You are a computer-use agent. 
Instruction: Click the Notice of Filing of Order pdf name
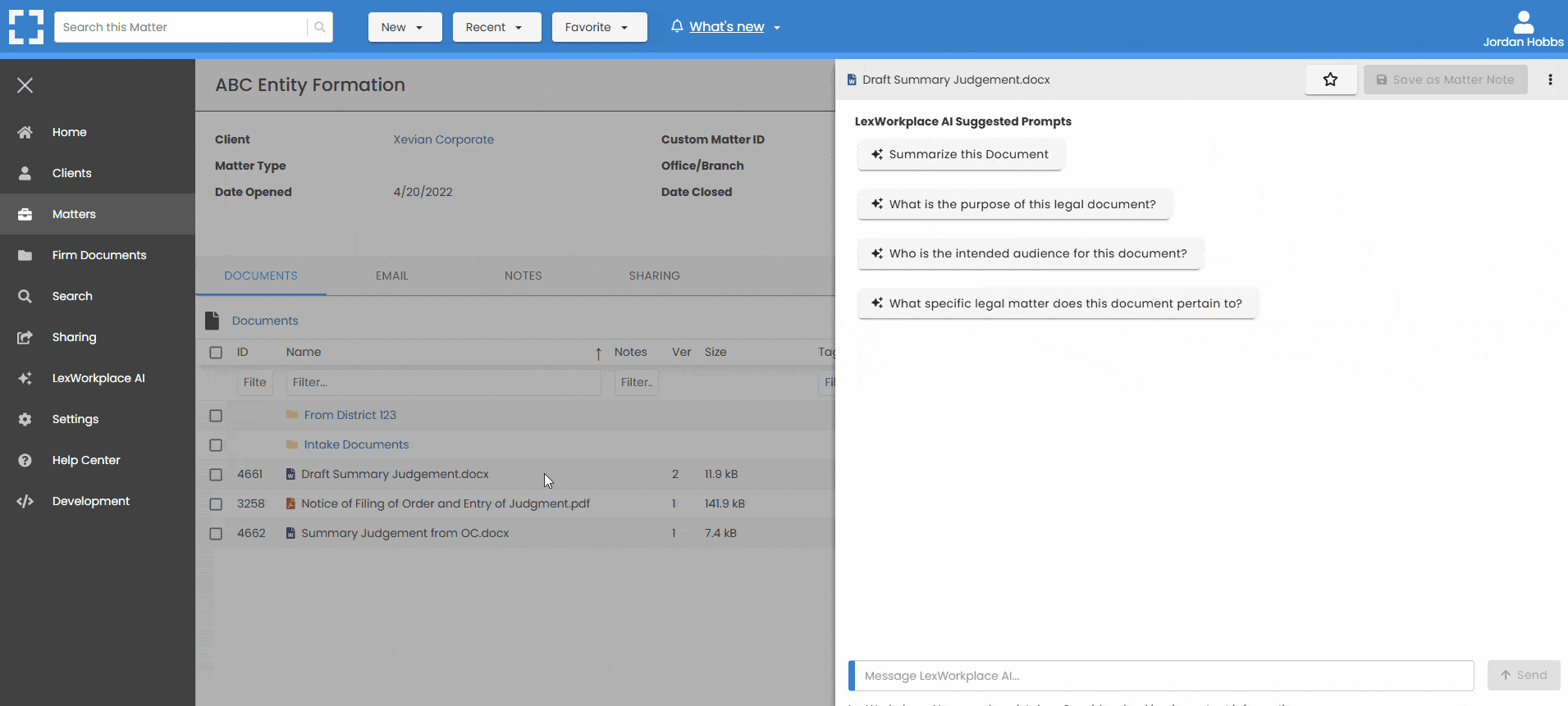point(446,503)
